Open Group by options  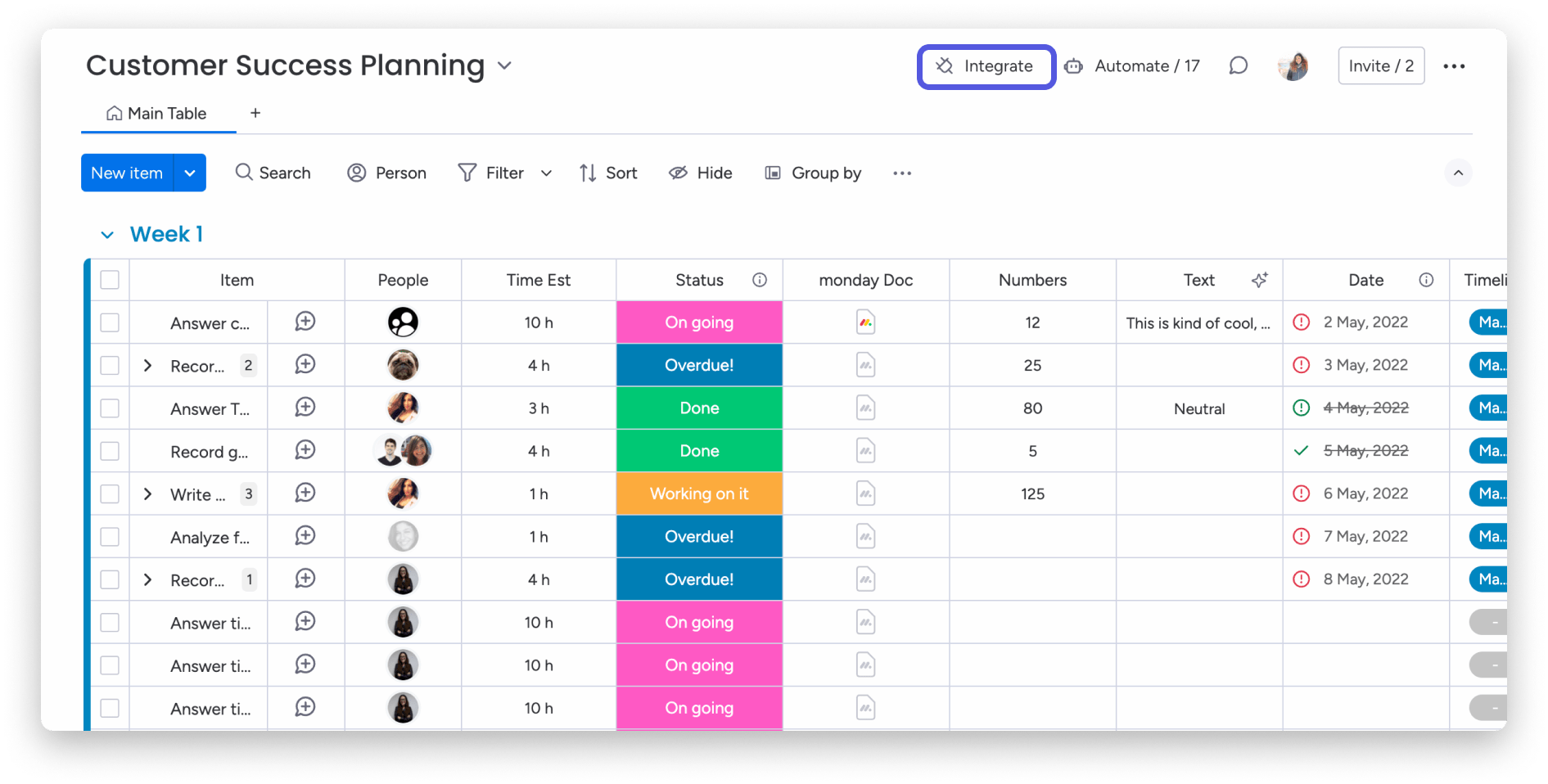812,173
